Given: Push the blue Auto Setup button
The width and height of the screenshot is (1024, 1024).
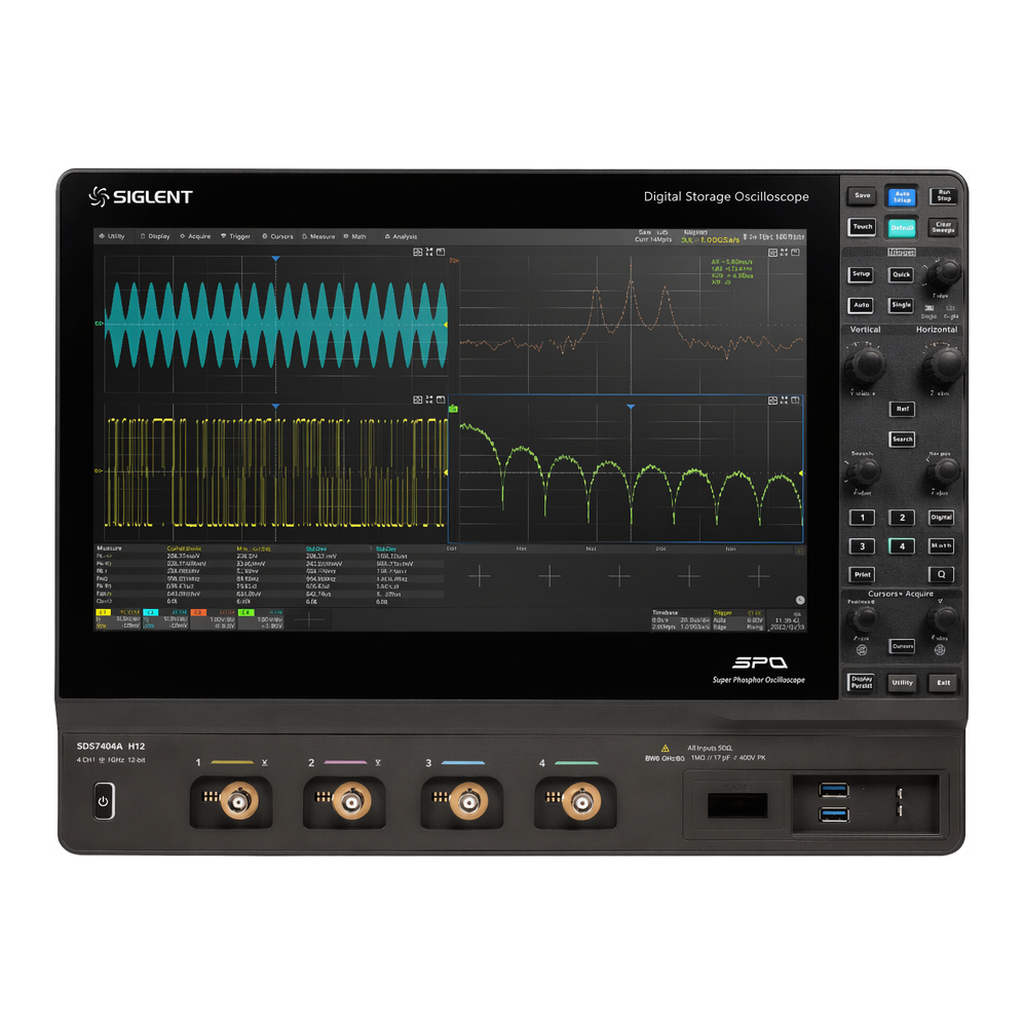Looking at the screenshot, I should click(902, 196).
